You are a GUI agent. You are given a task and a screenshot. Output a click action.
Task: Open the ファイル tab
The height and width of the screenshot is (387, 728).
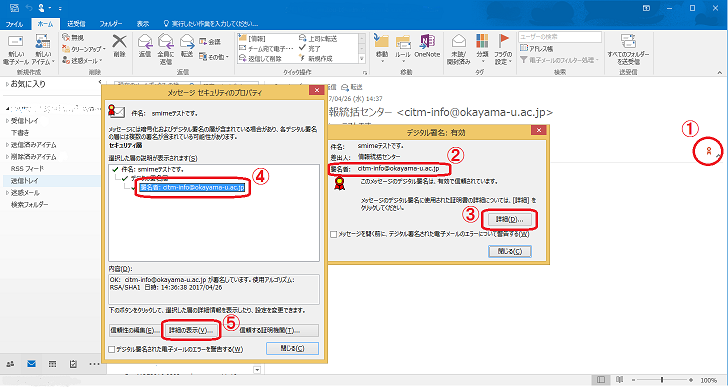coord(14,24)
